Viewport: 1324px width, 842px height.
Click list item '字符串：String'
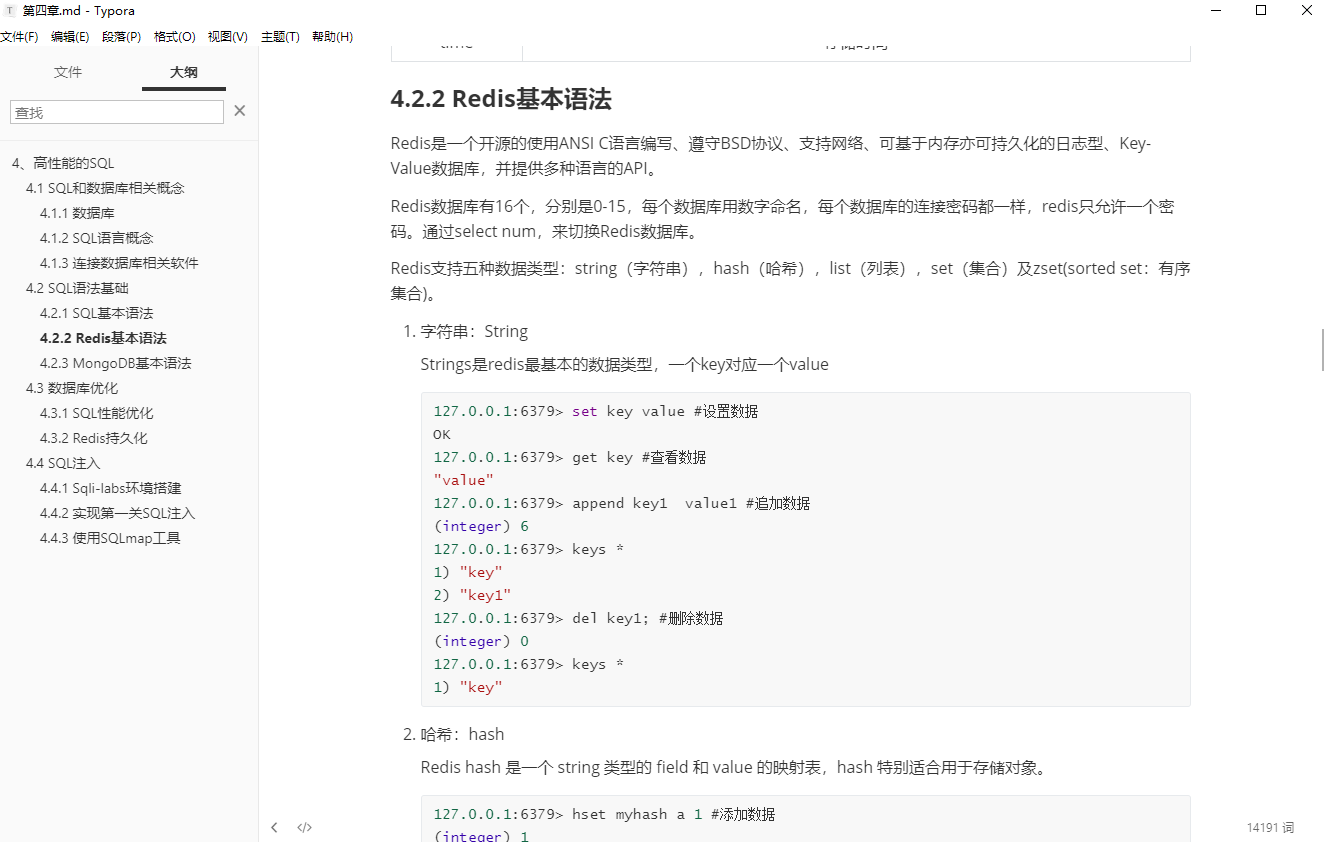(x=474, y=331)
